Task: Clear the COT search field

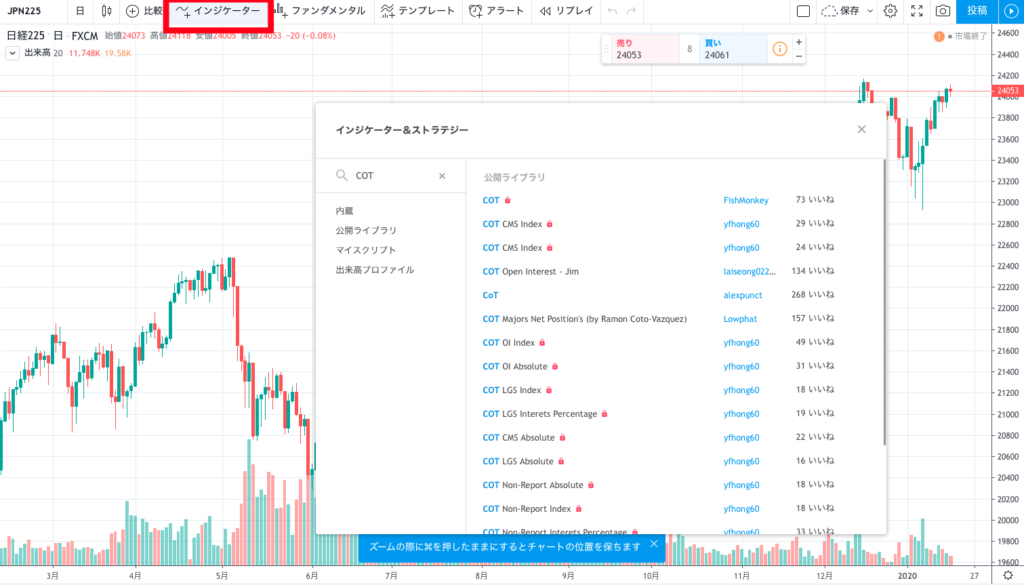Action: pos(442,176)
